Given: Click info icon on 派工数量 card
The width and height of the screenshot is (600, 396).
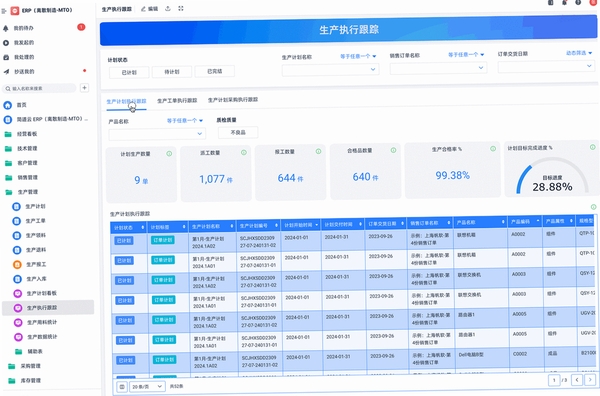Looking at the screenshot, I should coord(243,152).
